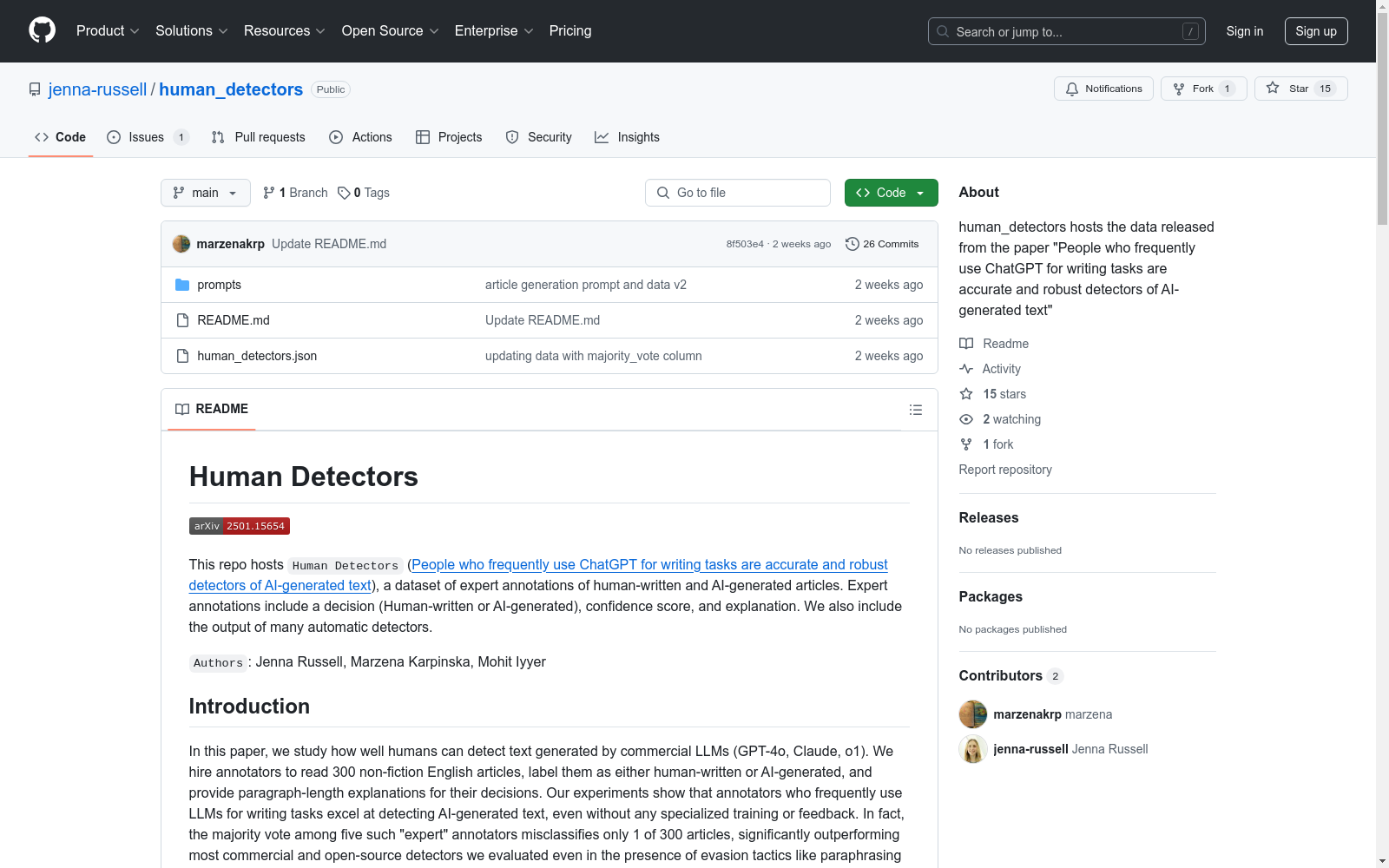This screenshot has width=1389, height=868.
Task: Click the Report repository link
Action: tap(1005, 470)
